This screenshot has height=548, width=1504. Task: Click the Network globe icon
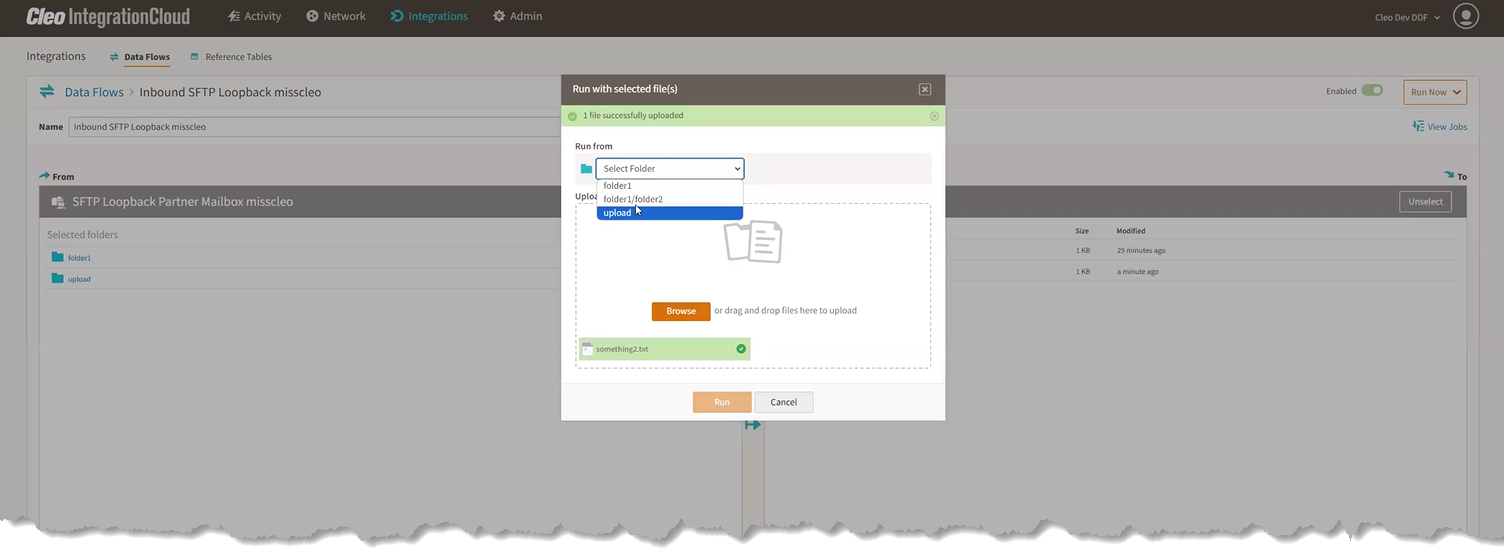312,16
